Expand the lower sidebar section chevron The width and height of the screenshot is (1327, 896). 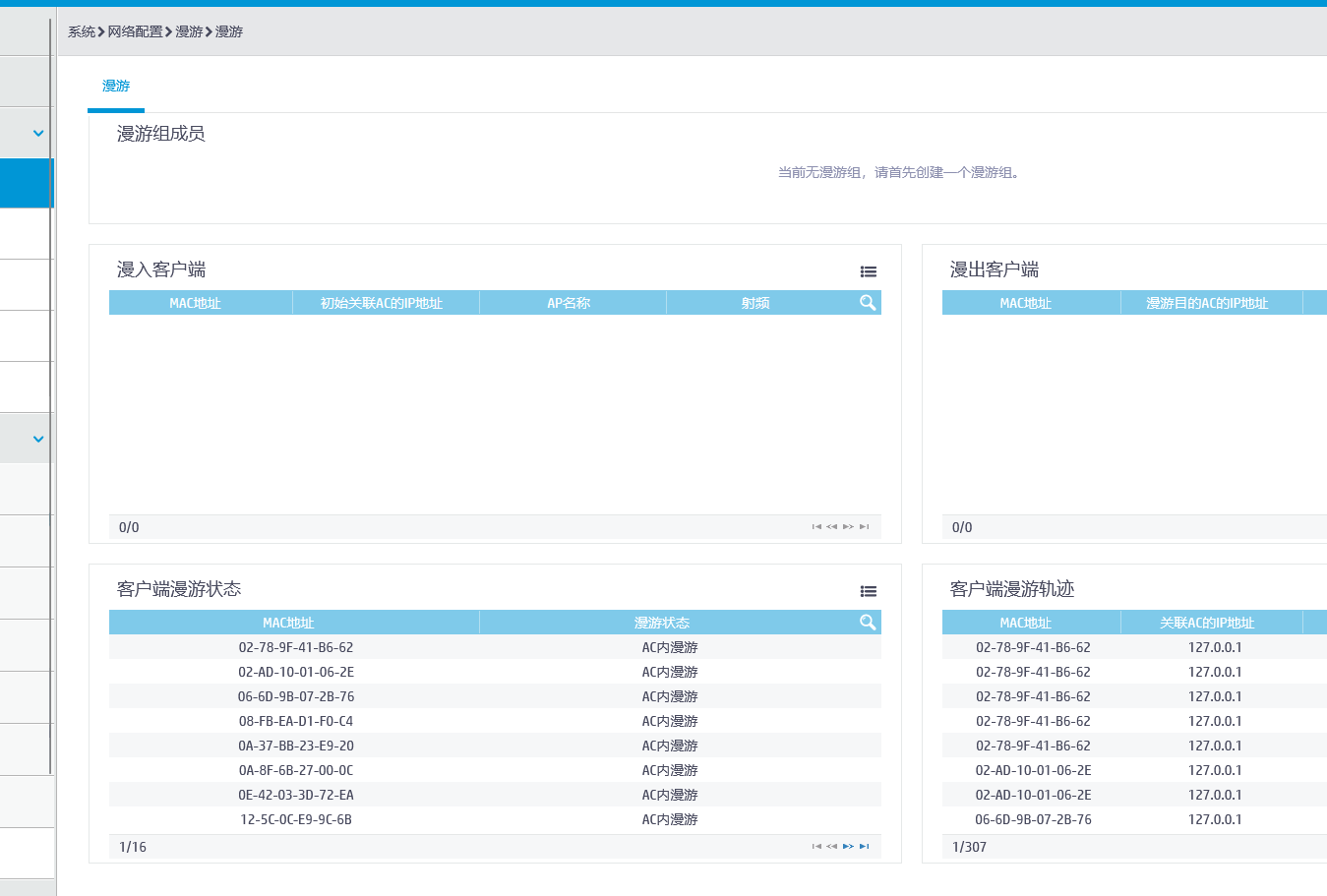click(38, 439)
